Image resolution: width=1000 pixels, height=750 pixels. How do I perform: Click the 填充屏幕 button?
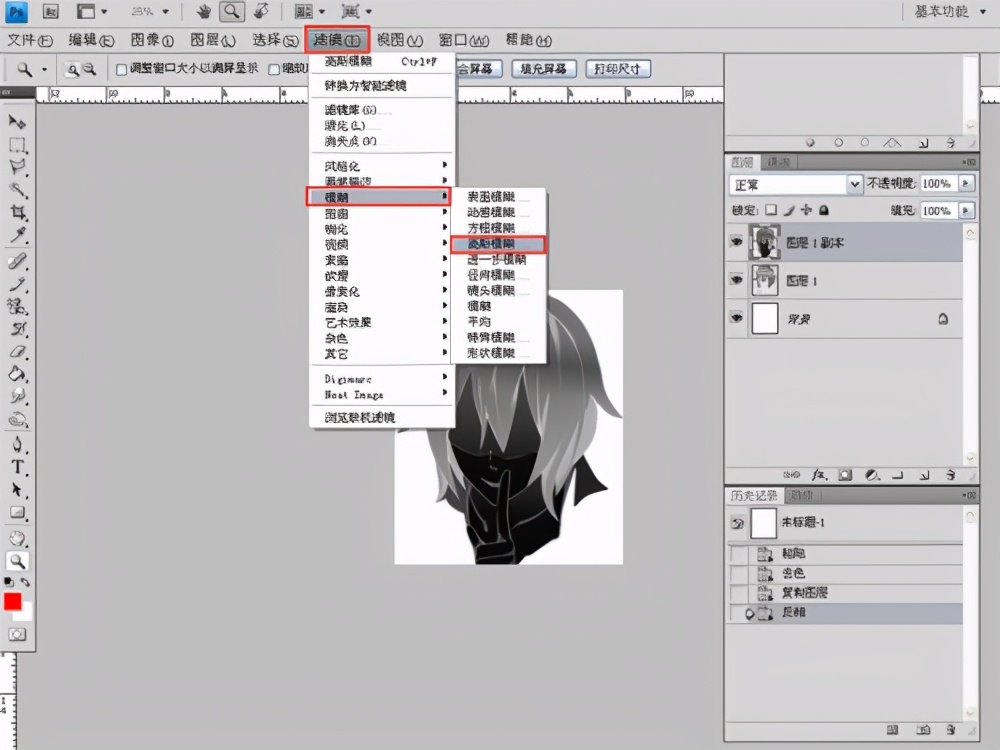point(543,69)
